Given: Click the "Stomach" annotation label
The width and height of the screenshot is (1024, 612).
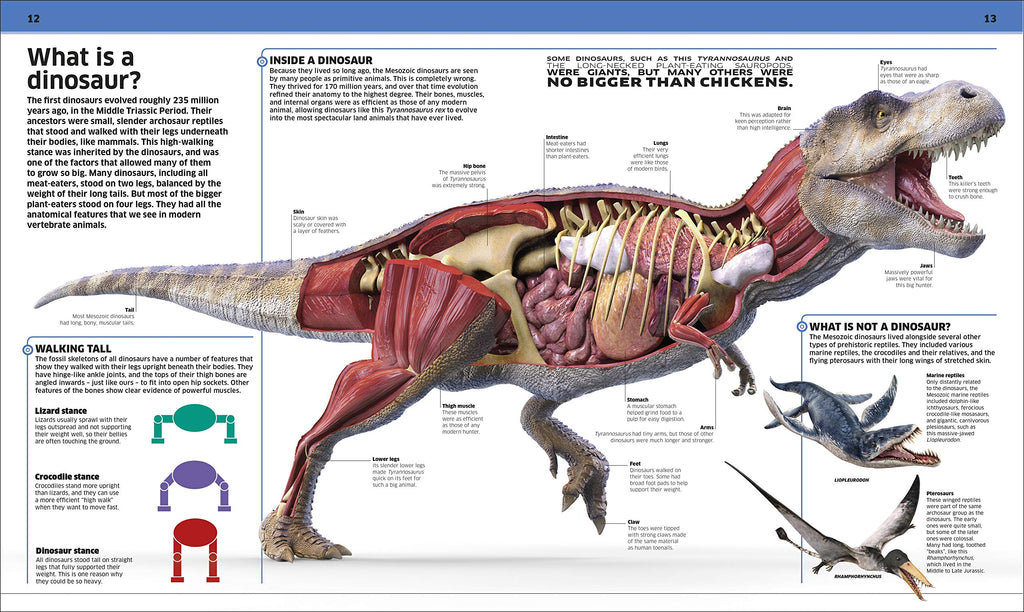Looking at the screenshot, I should 638,399.
